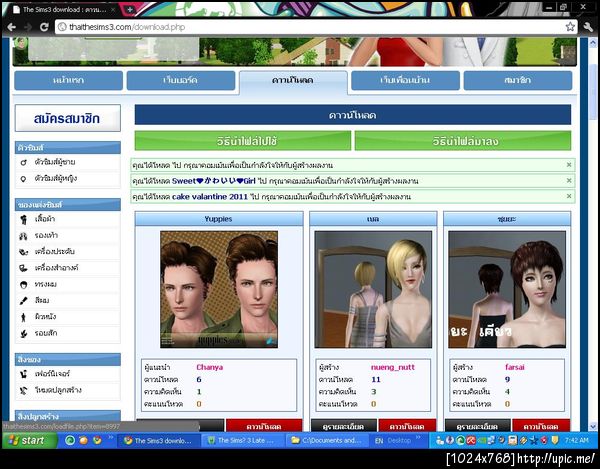Click the black details button under nueng_nutt card
Screen dimensions: 600x469
point(344,426)
